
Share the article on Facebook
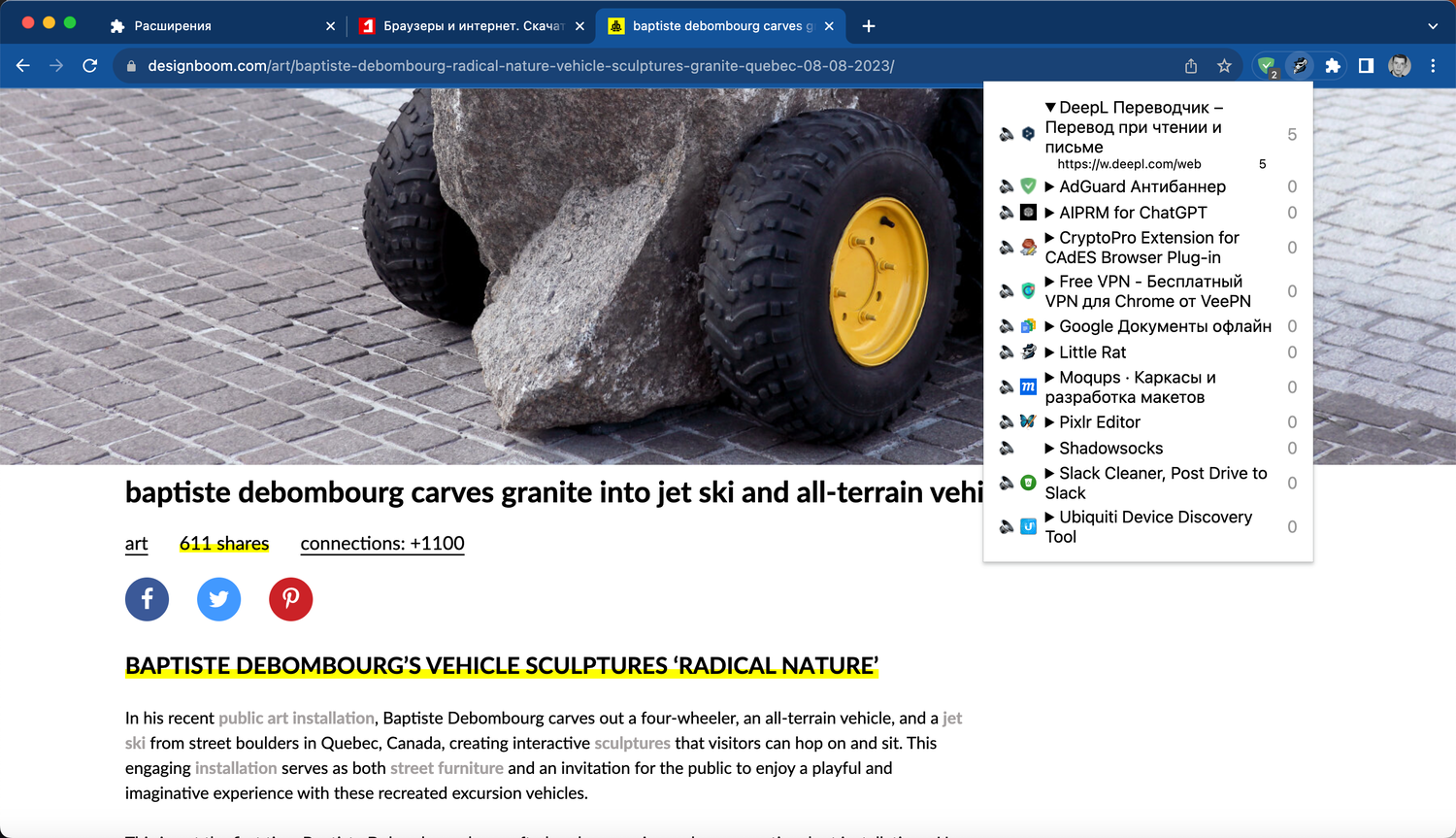(147, 599)
